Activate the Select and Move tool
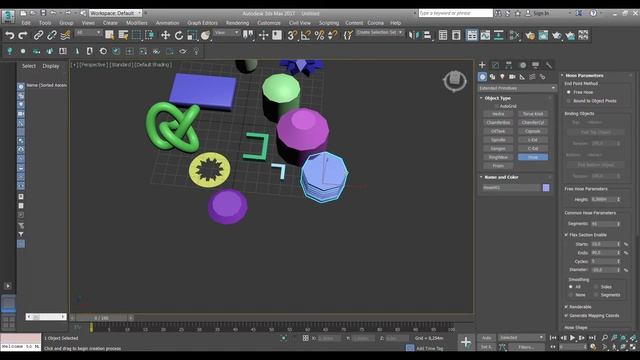640x360 pixels. pyautogui.click(x=165, y=36)
